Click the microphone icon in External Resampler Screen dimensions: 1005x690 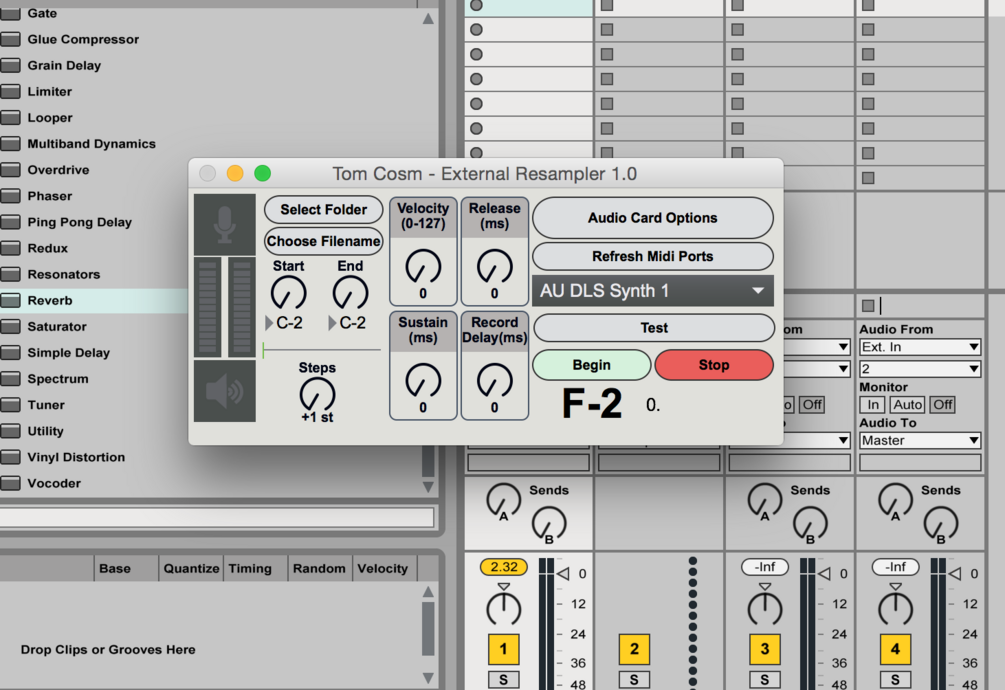224,225
